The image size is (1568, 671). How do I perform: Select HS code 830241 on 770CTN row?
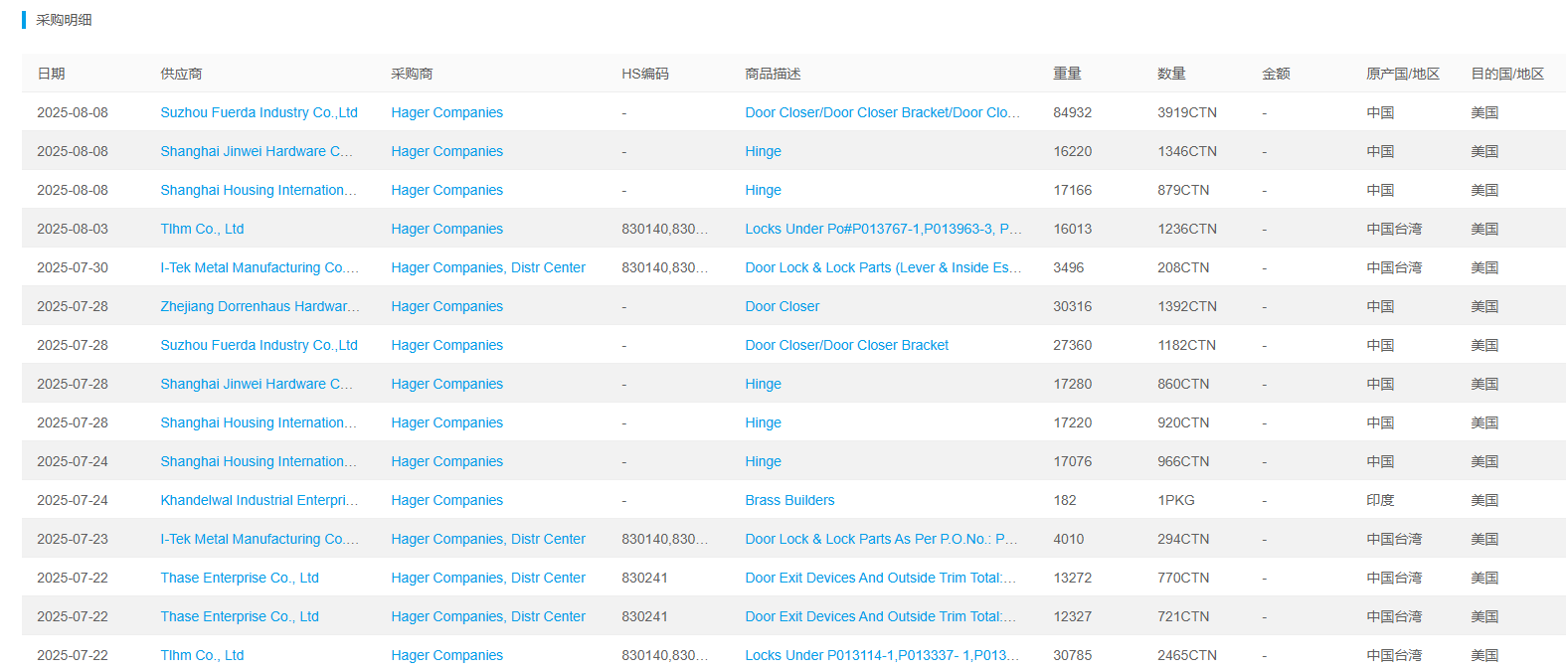644,578
